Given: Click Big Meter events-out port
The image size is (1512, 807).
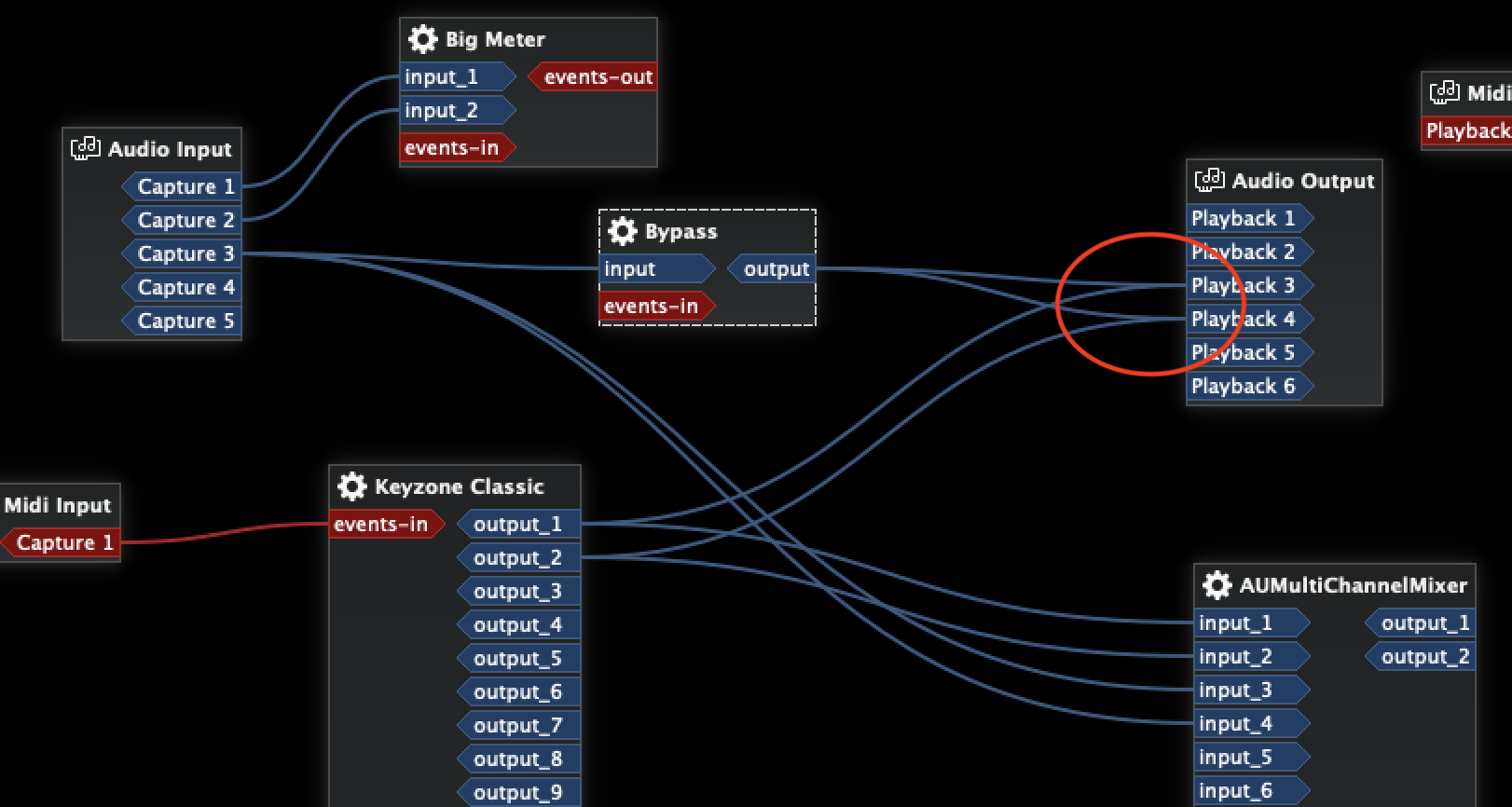Looking at the screenshot, I should [x=593, y=76].
